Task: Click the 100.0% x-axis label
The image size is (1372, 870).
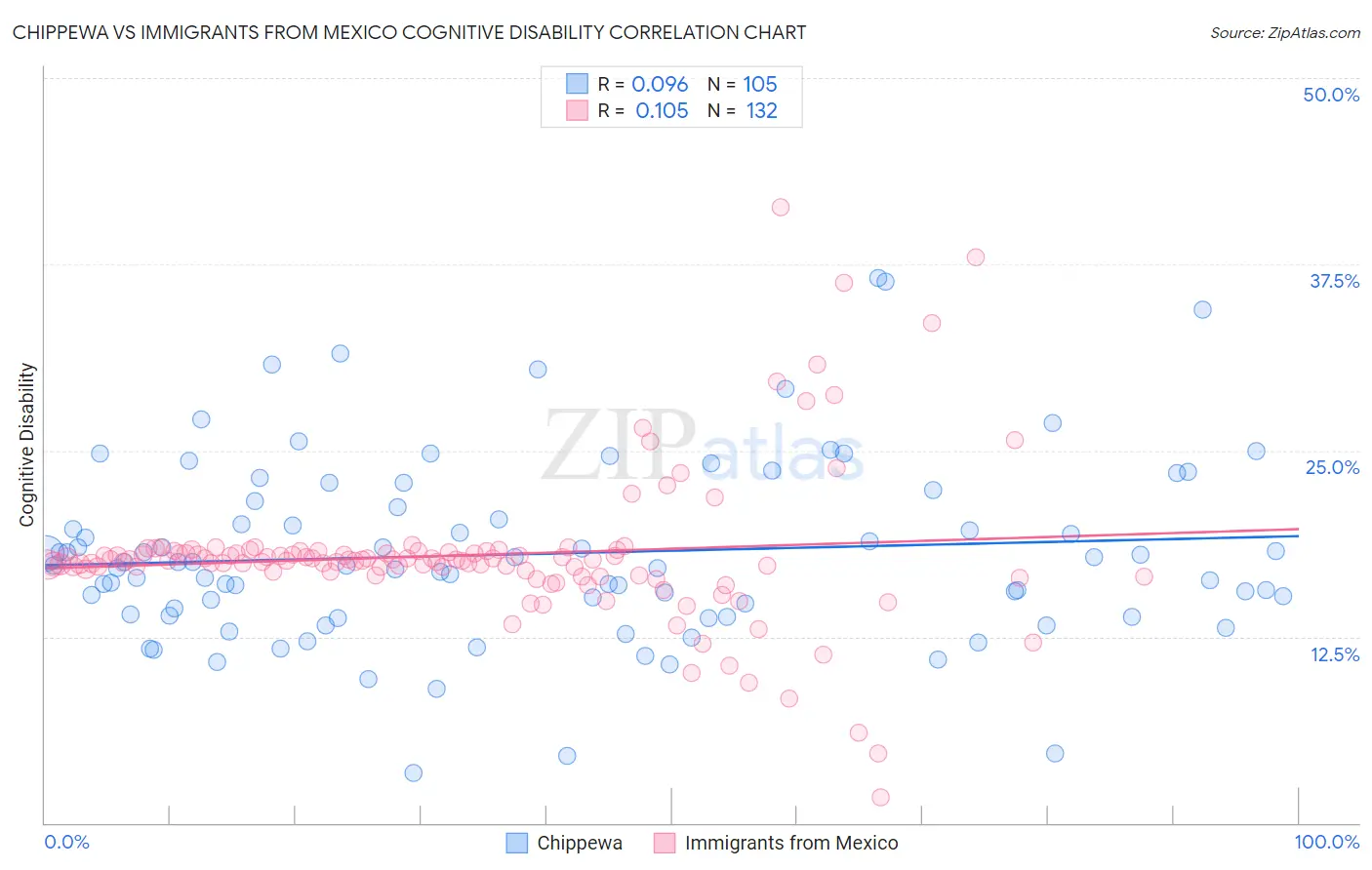Action: click(1327, 842)
